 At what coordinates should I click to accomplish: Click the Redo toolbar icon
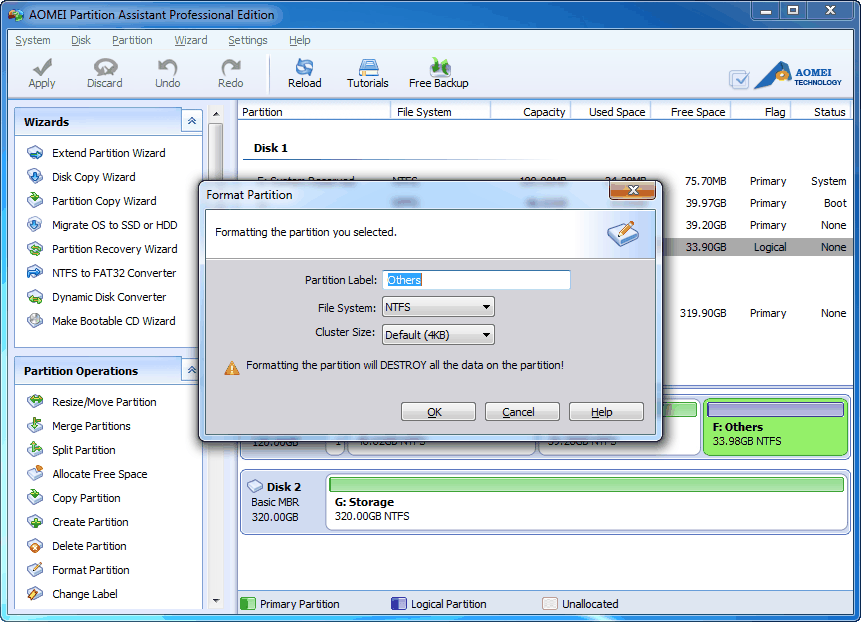[x=230, y=71]
